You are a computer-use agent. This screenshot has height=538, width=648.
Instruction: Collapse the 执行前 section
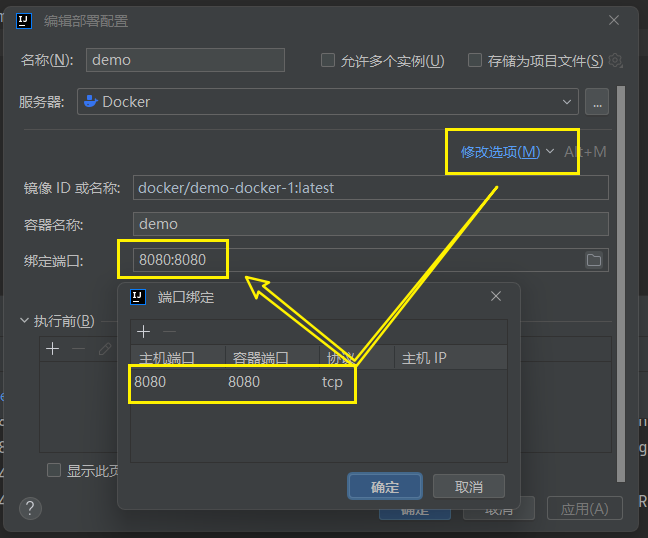click(x=25, y=321)
